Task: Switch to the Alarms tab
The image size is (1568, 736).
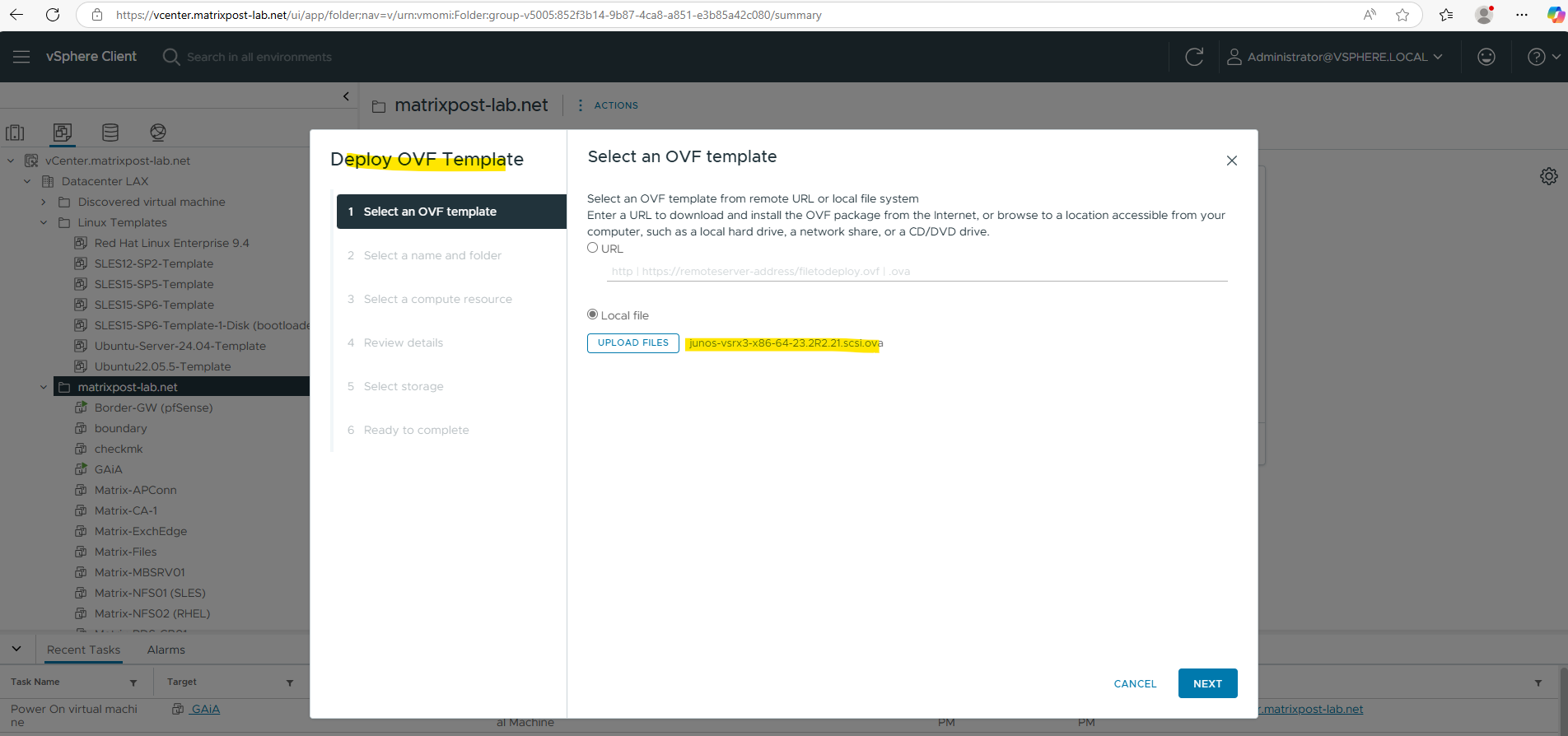Action: [x=166, y=650]
